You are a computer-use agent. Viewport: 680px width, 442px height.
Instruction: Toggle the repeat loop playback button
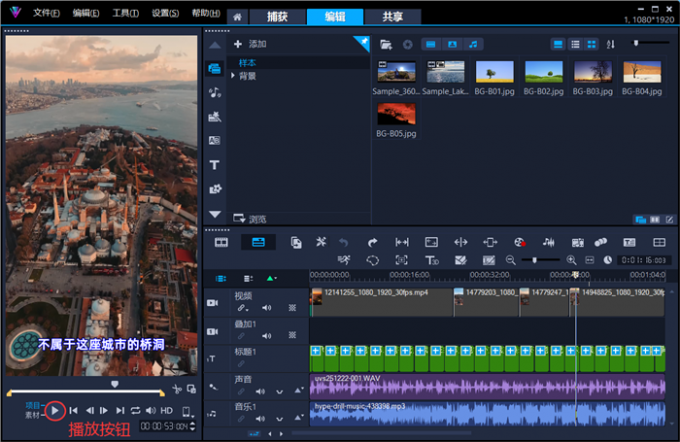coord(136,410)
